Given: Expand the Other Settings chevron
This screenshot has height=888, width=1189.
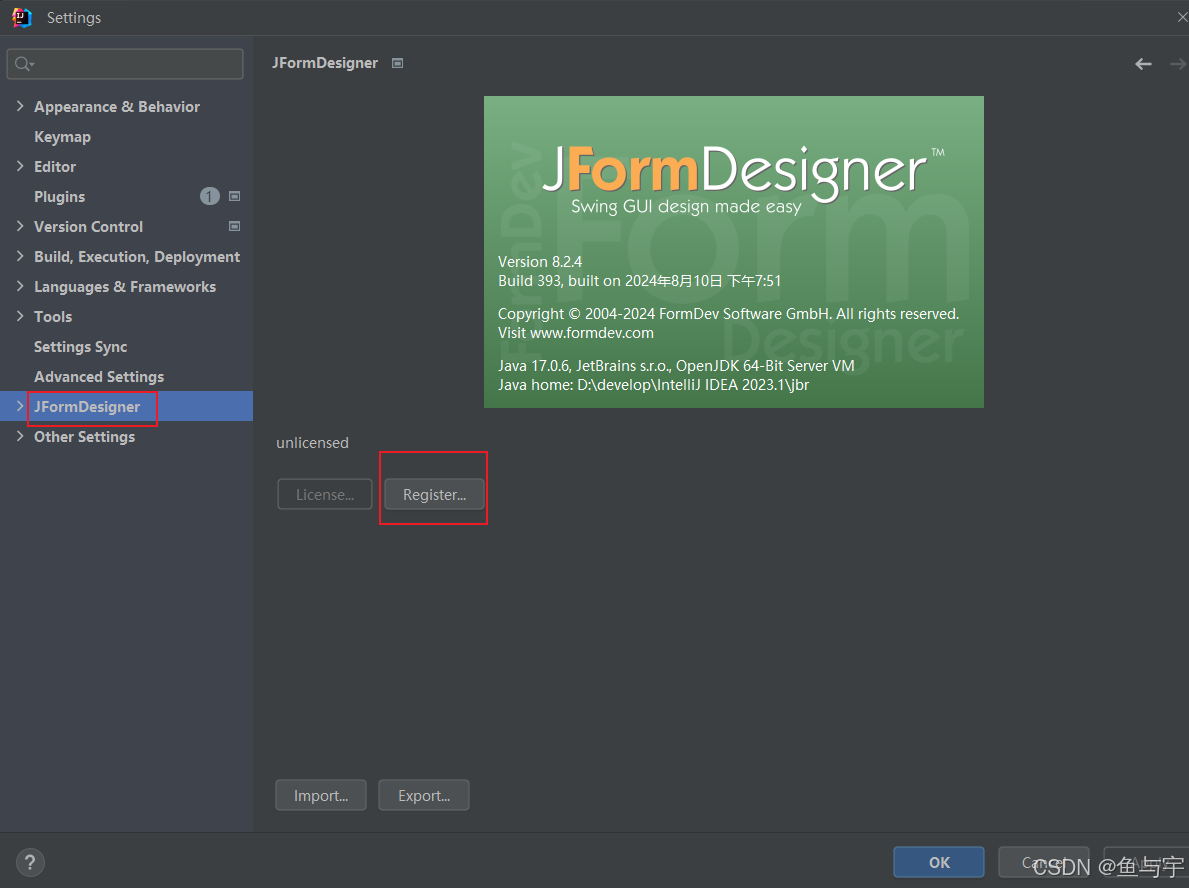Looking at the screenshot, I should [x=20, y=436].
